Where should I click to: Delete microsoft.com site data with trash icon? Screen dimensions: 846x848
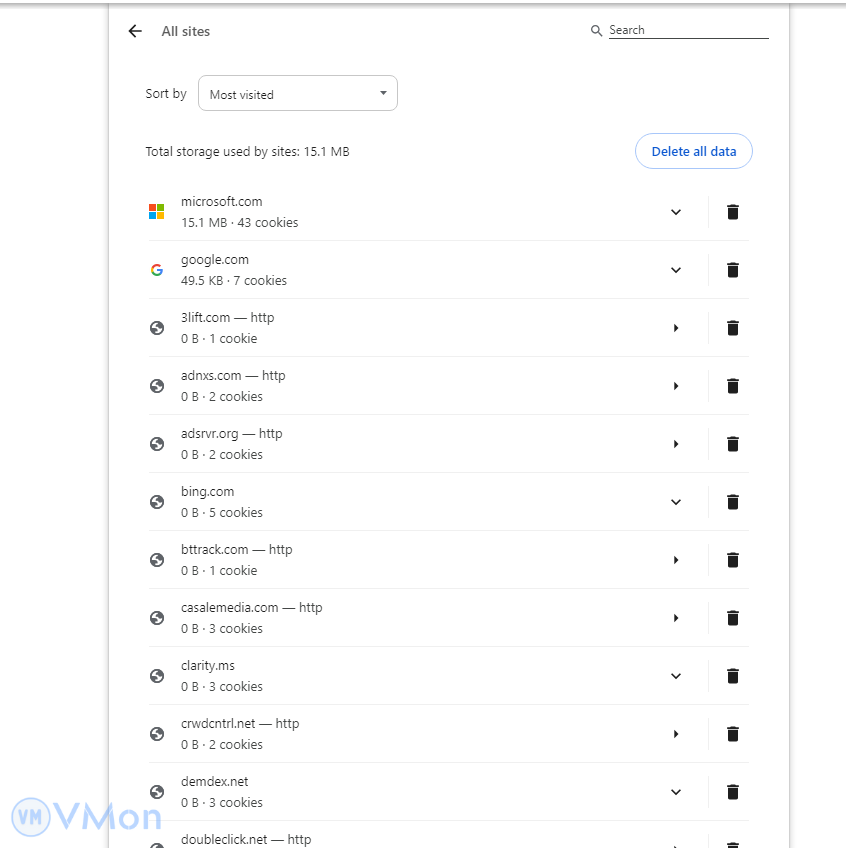733,212
